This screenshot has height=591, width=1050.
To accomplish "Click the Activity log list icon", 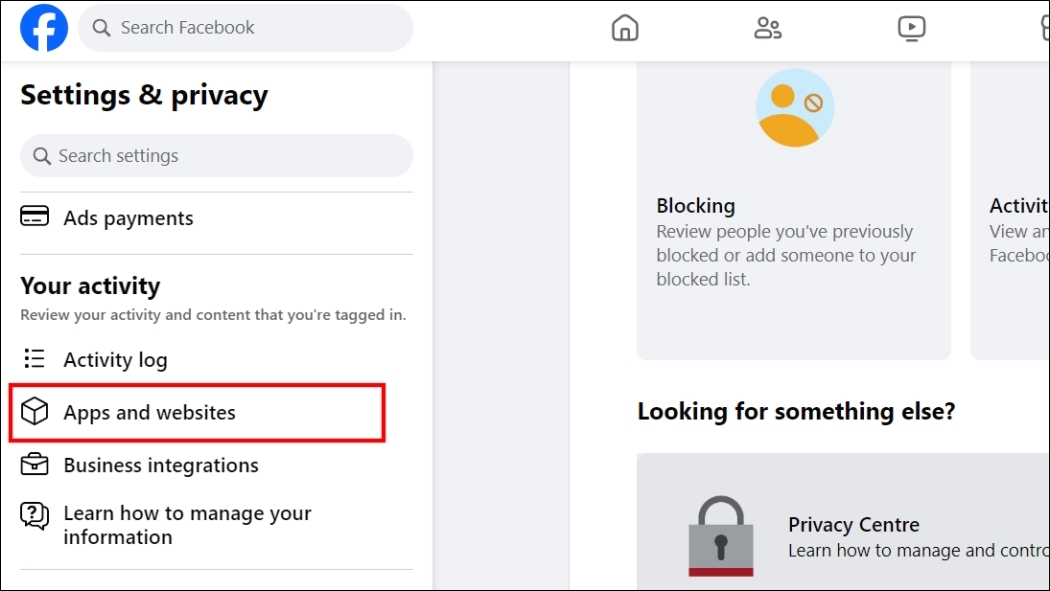I will click(33, 358).
